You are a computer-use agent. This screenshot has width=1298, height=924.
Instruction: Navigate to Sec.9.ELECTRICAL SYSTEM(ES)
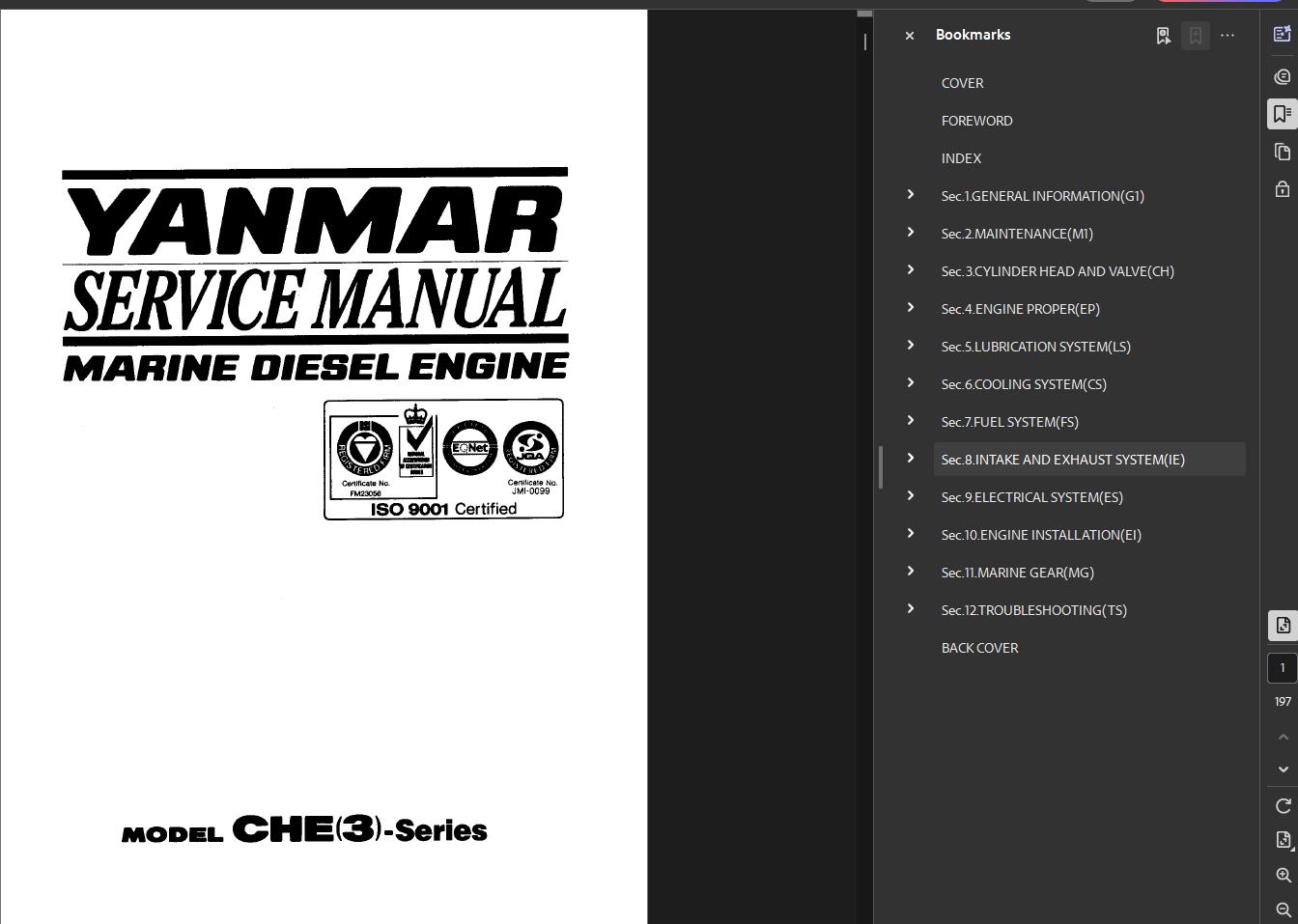coord(1032,498)
